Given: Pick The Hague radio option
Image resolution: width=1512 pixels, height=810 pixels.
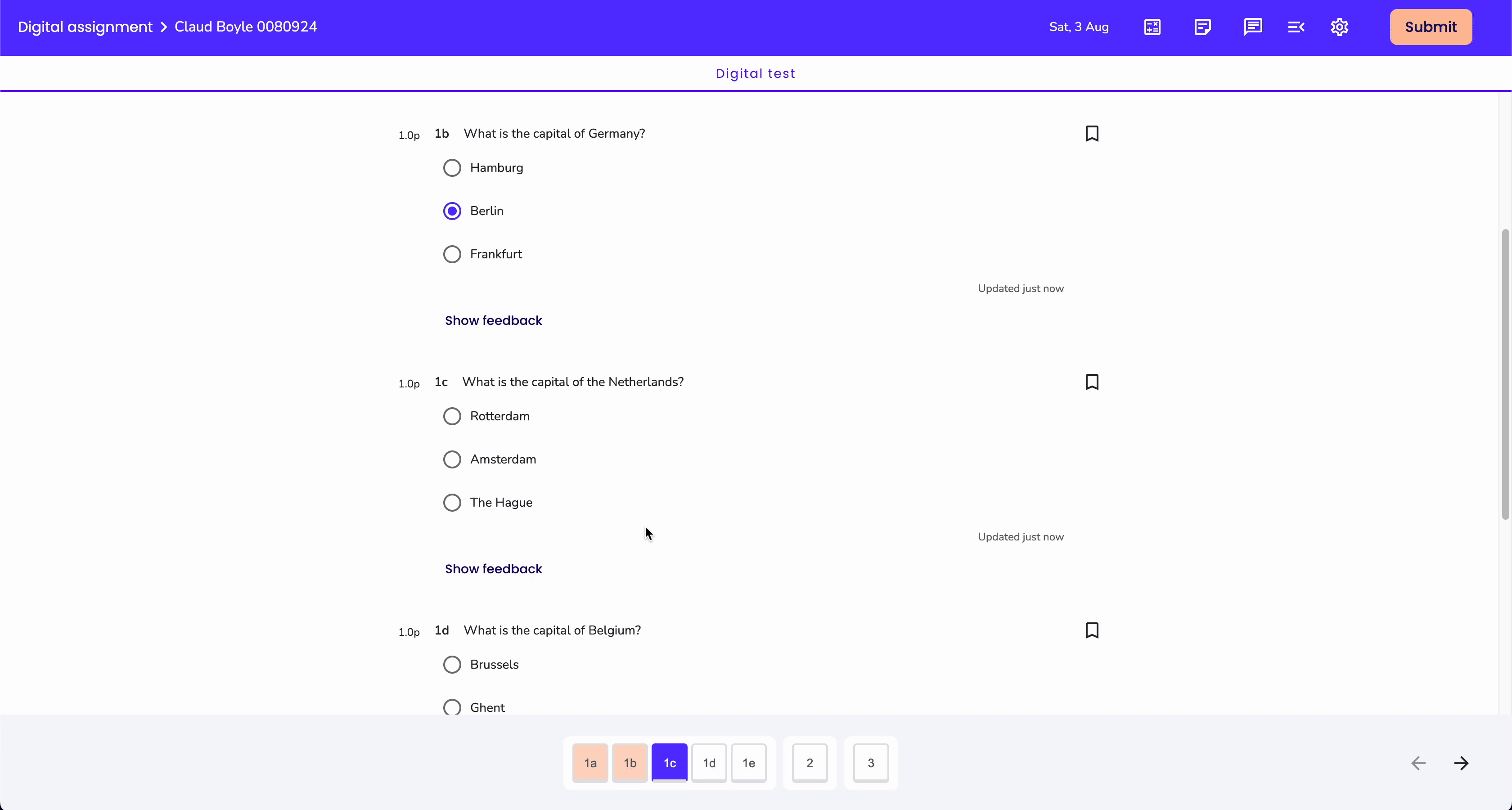Looking at the screenshot, I should (452, 503).
